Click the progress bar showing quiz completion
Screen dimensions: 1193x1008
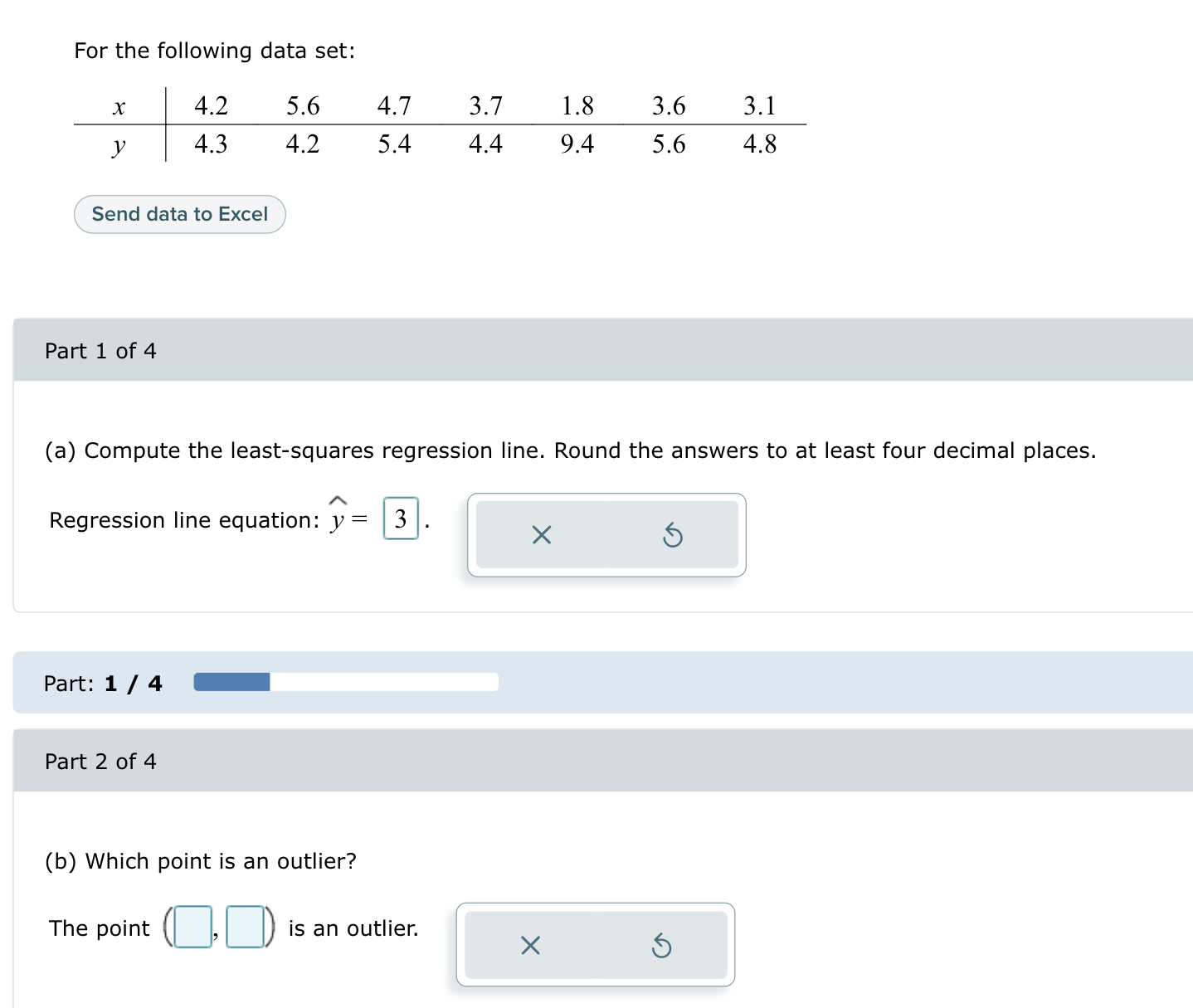click(x=344, y=681)
